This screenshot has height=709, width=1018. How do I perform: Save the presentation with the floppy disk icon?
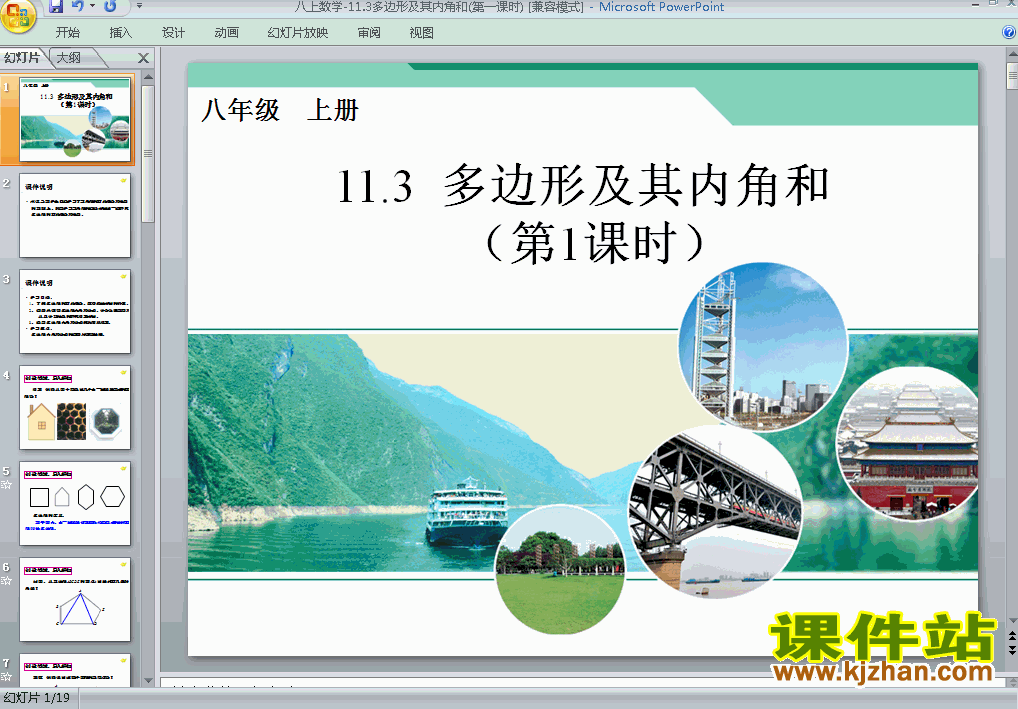(56, 6)
